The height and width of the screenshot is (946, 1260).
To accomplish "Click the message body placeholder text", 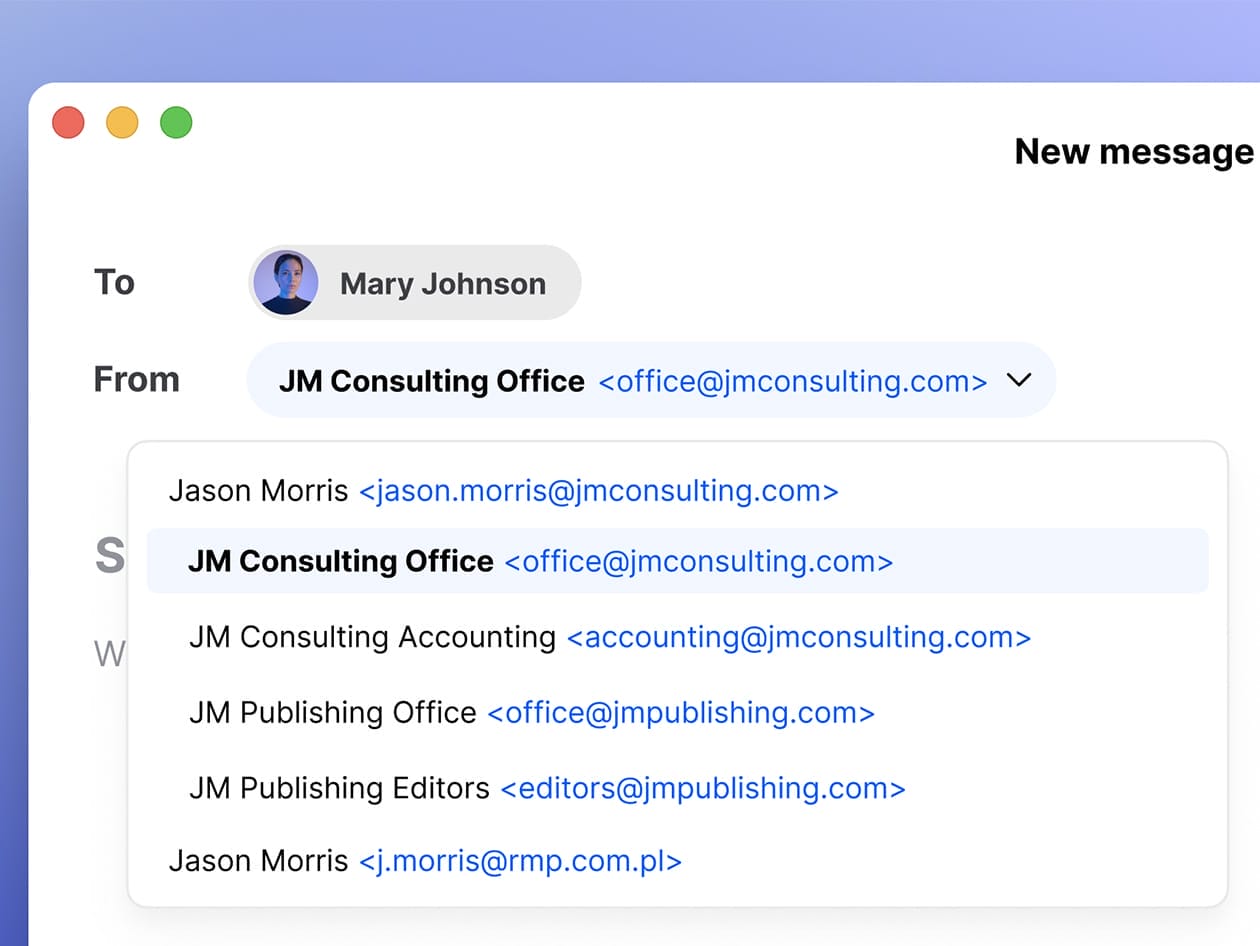I will [x=108, y=654].
